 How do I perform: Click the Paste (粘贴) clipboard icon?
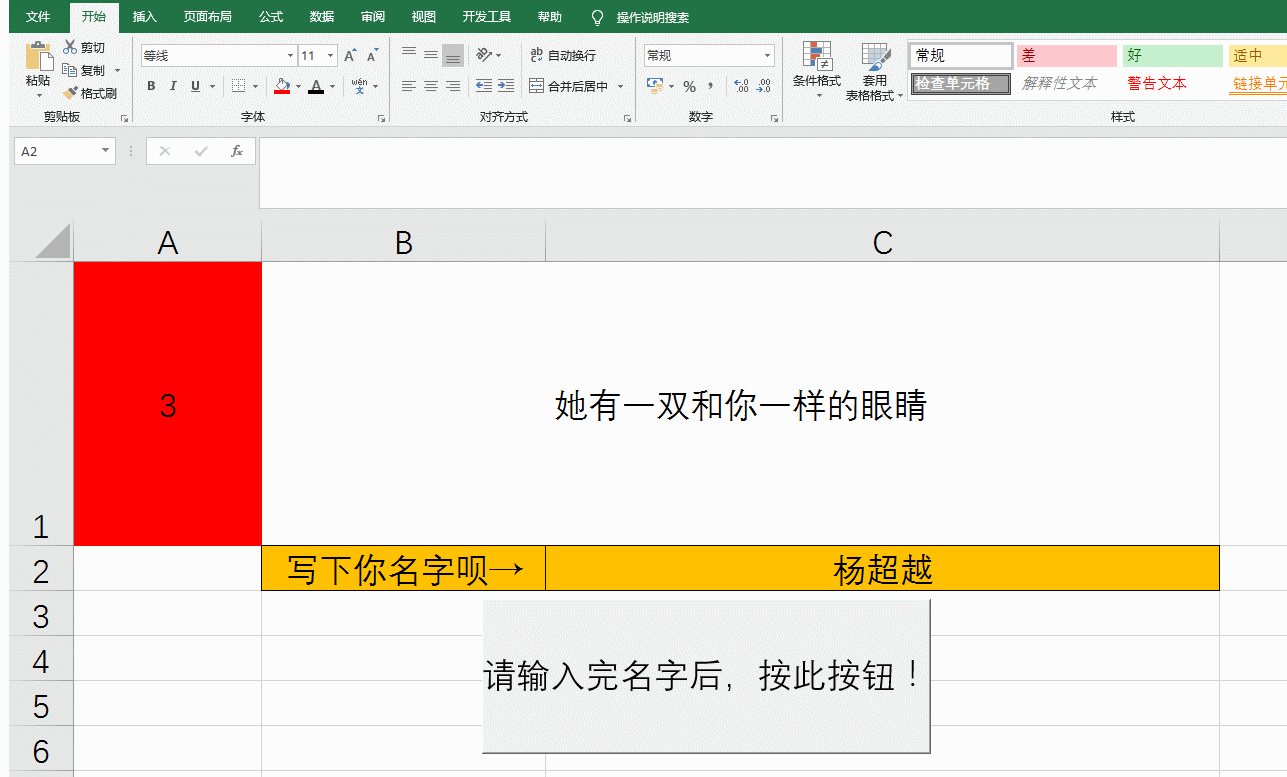(x=38, y=56)
